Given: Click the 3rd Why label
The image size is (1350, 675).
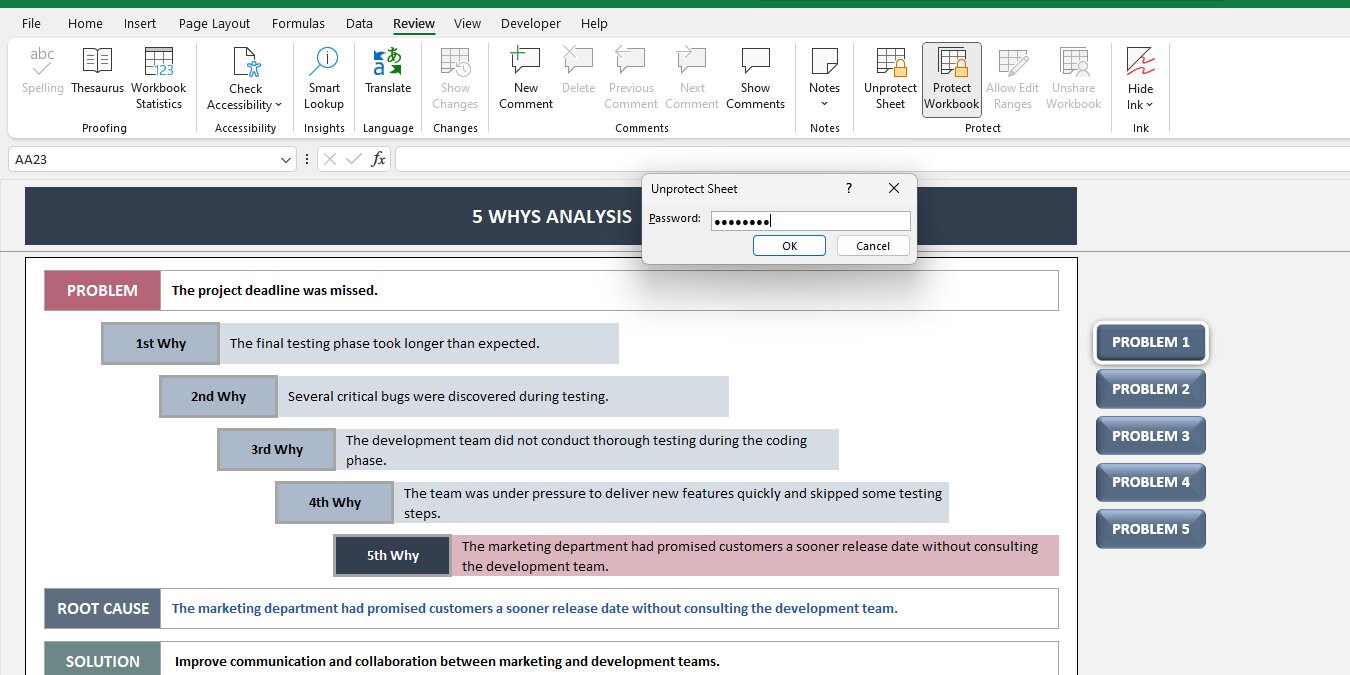Looking at the screenshot, I should point(276,449).
